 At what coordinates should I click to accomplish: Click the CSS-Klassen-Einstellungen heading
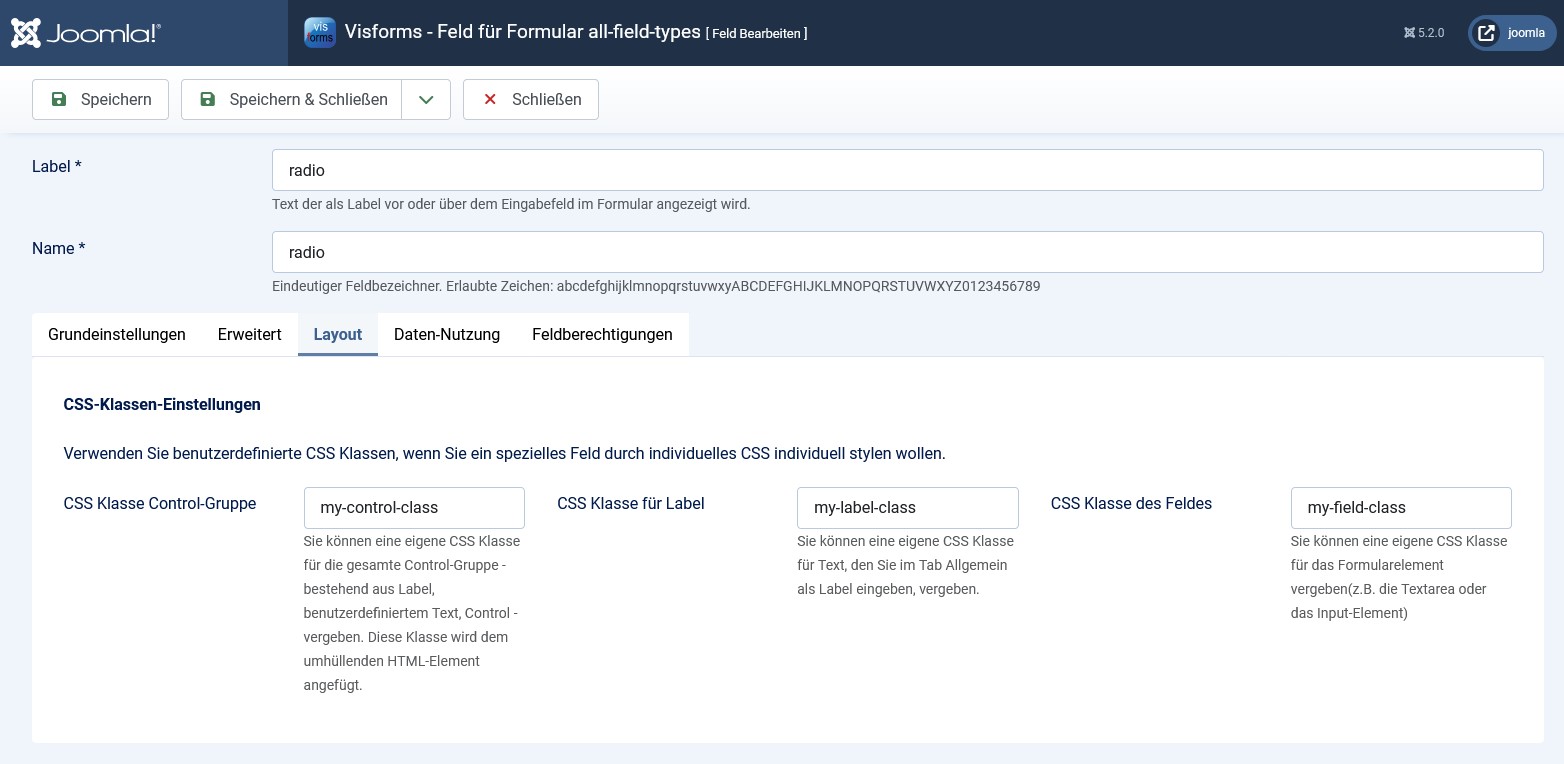162,404
